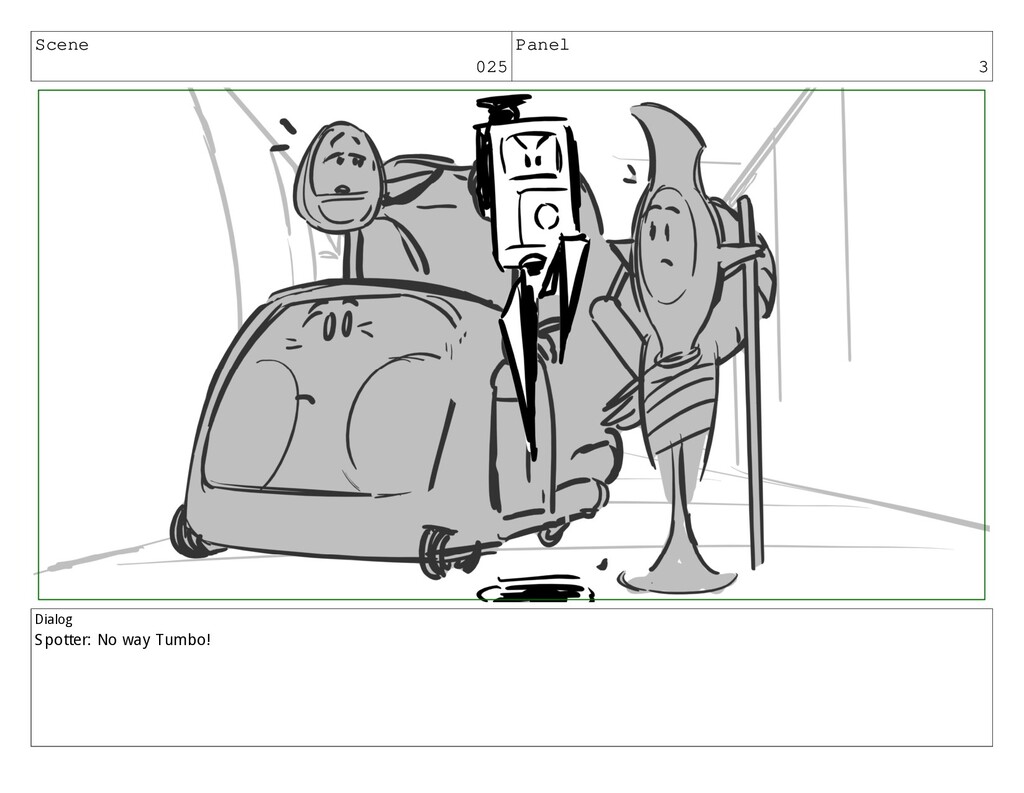Click the 'Panel' header label

tap(542, 45)
